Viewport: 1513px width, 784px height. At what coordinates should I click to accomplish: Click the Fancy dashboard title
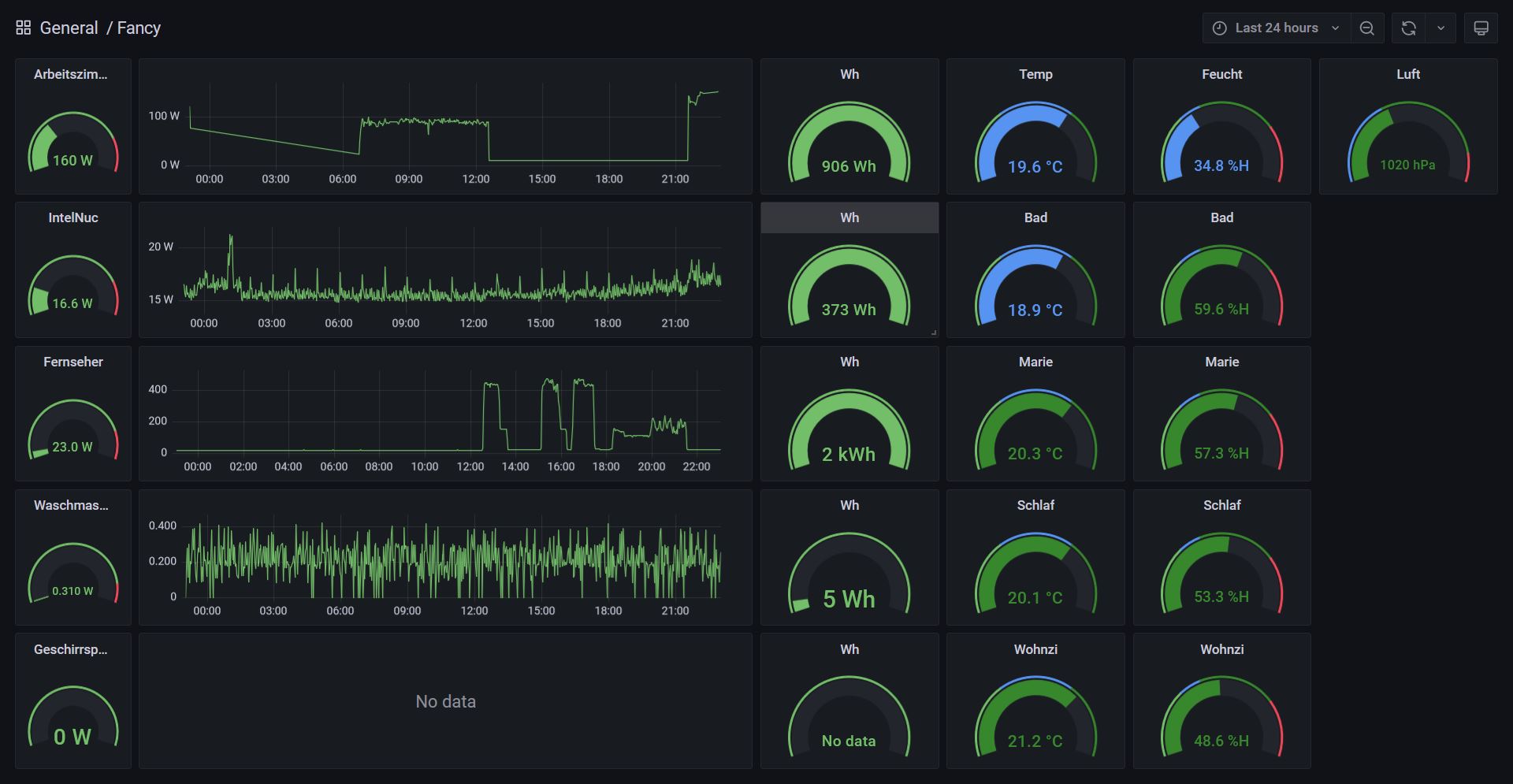[139, 28]
